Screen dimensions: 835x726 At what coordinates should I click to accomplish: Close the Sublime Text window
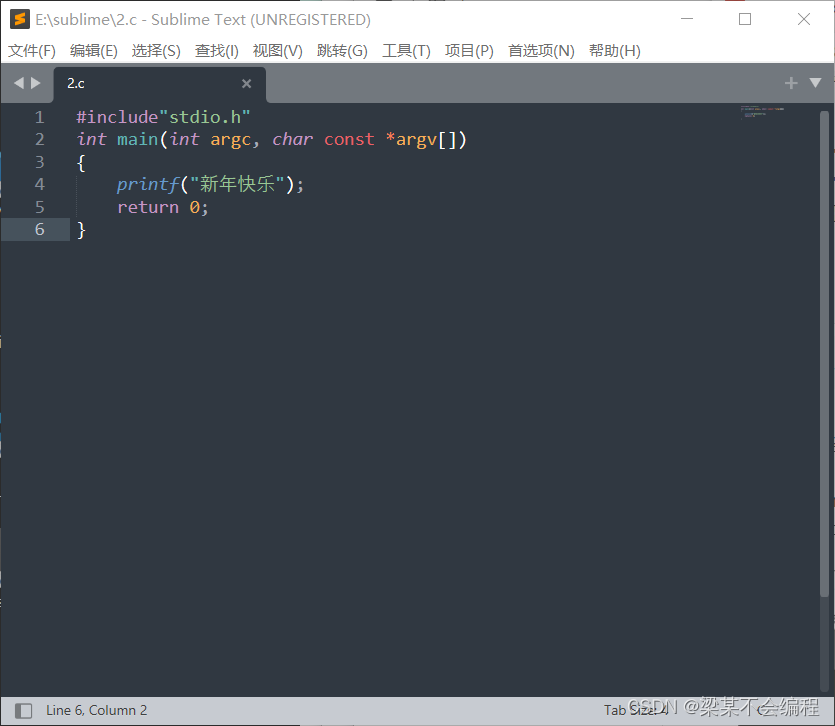[x=804, y=19]
